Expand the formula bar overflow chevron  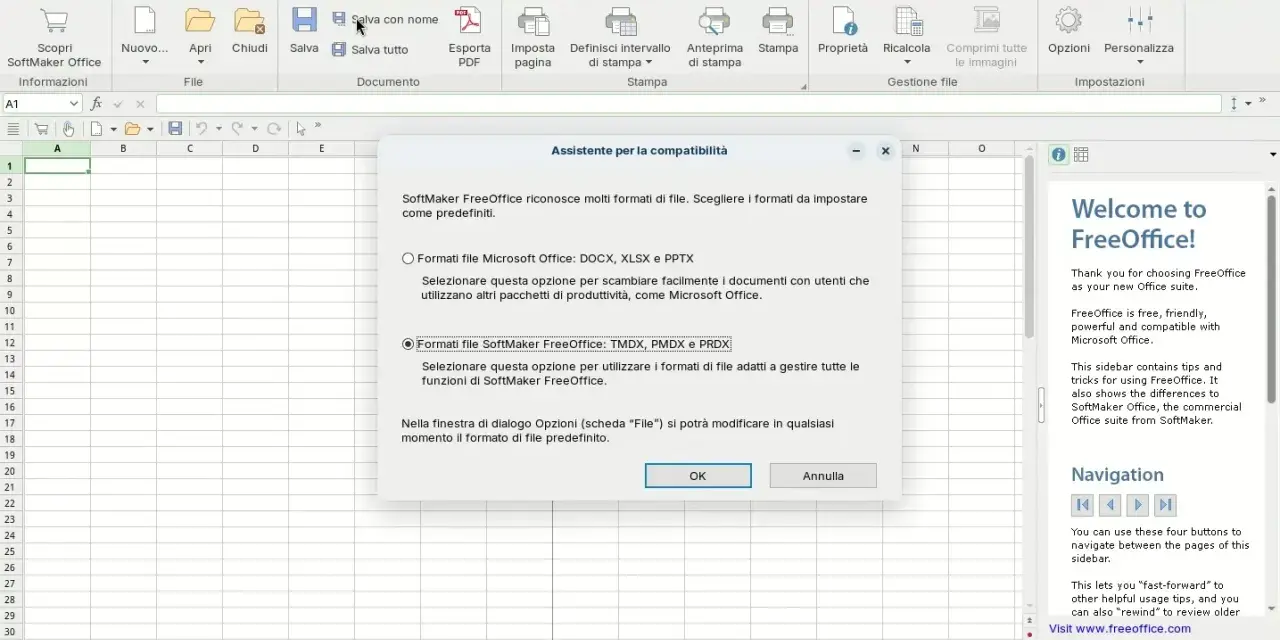point(1262,101)
